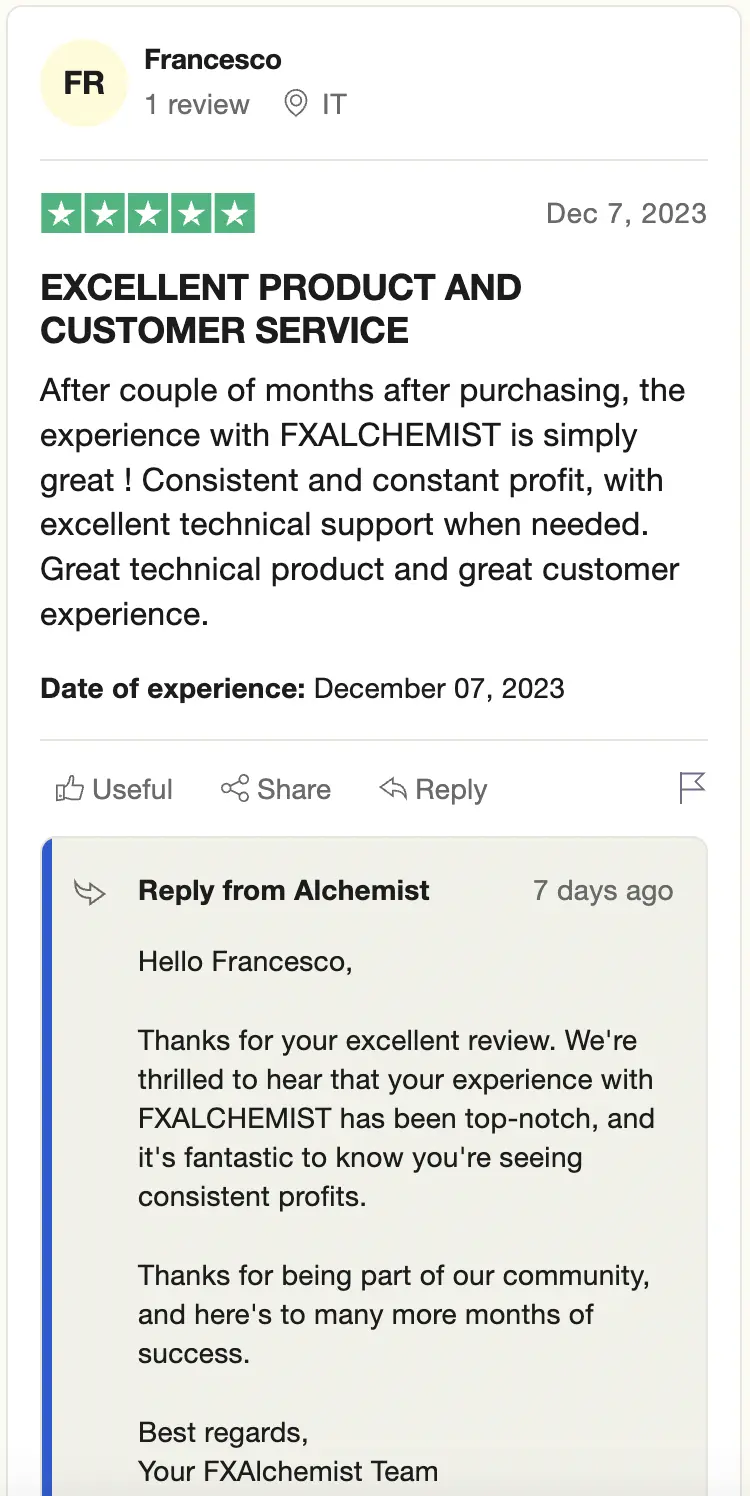Viewport: 750px width, 1496px height.
Task: Click the Share network icon
Action: (x=235, y=789)
